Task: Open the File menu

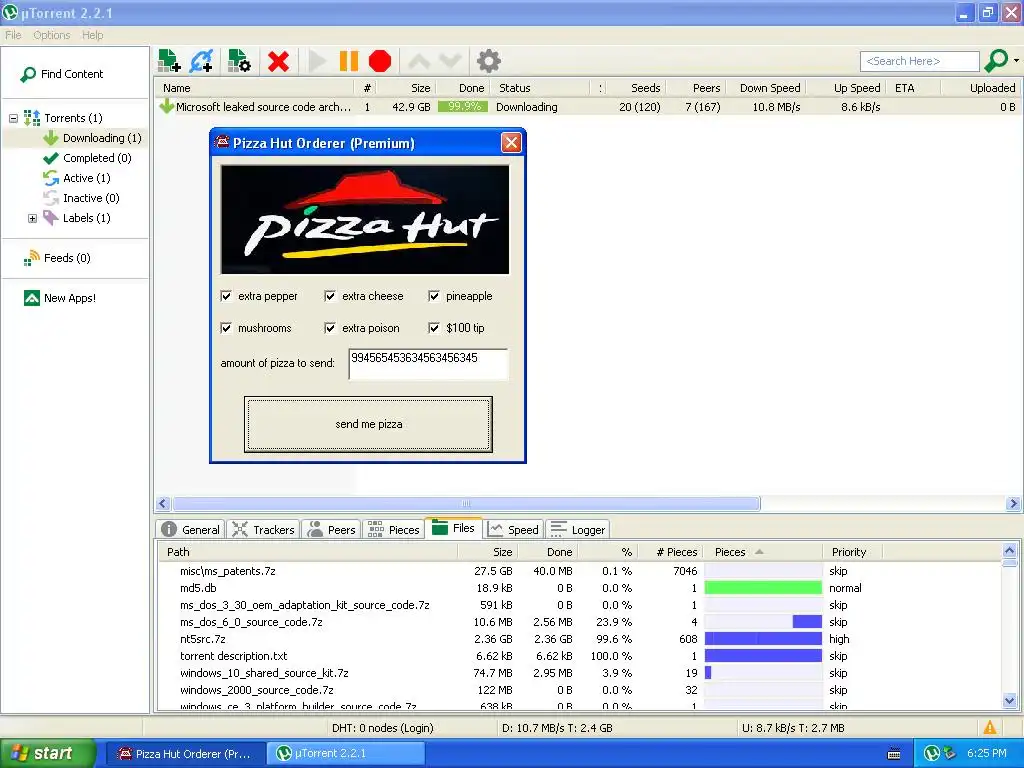Action: pos(13,35)
